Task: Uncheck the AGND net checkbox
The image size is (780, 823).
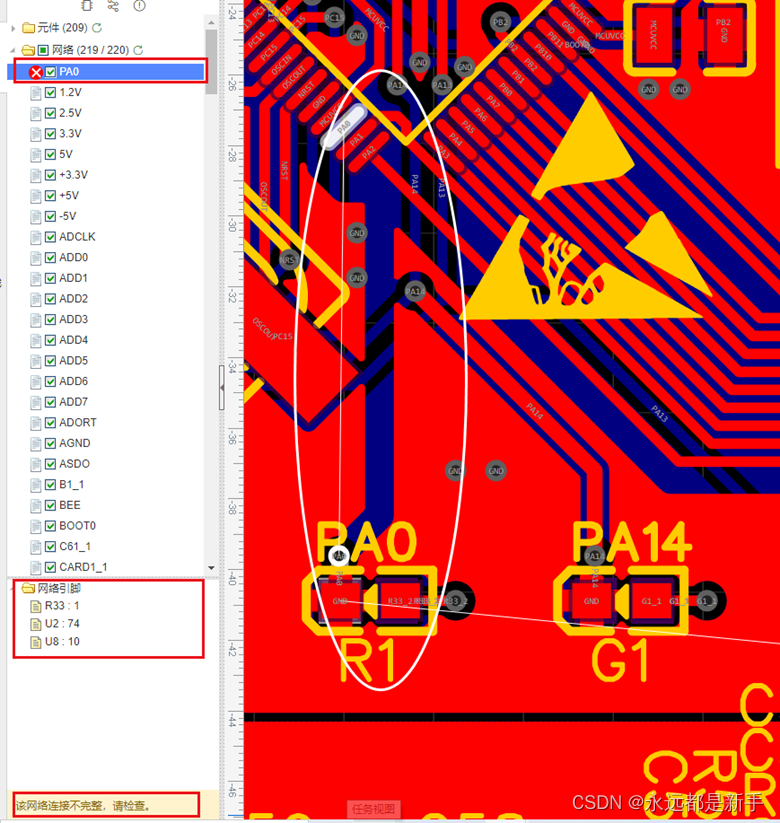Action: pyautogui.click(x=50, y=444)
